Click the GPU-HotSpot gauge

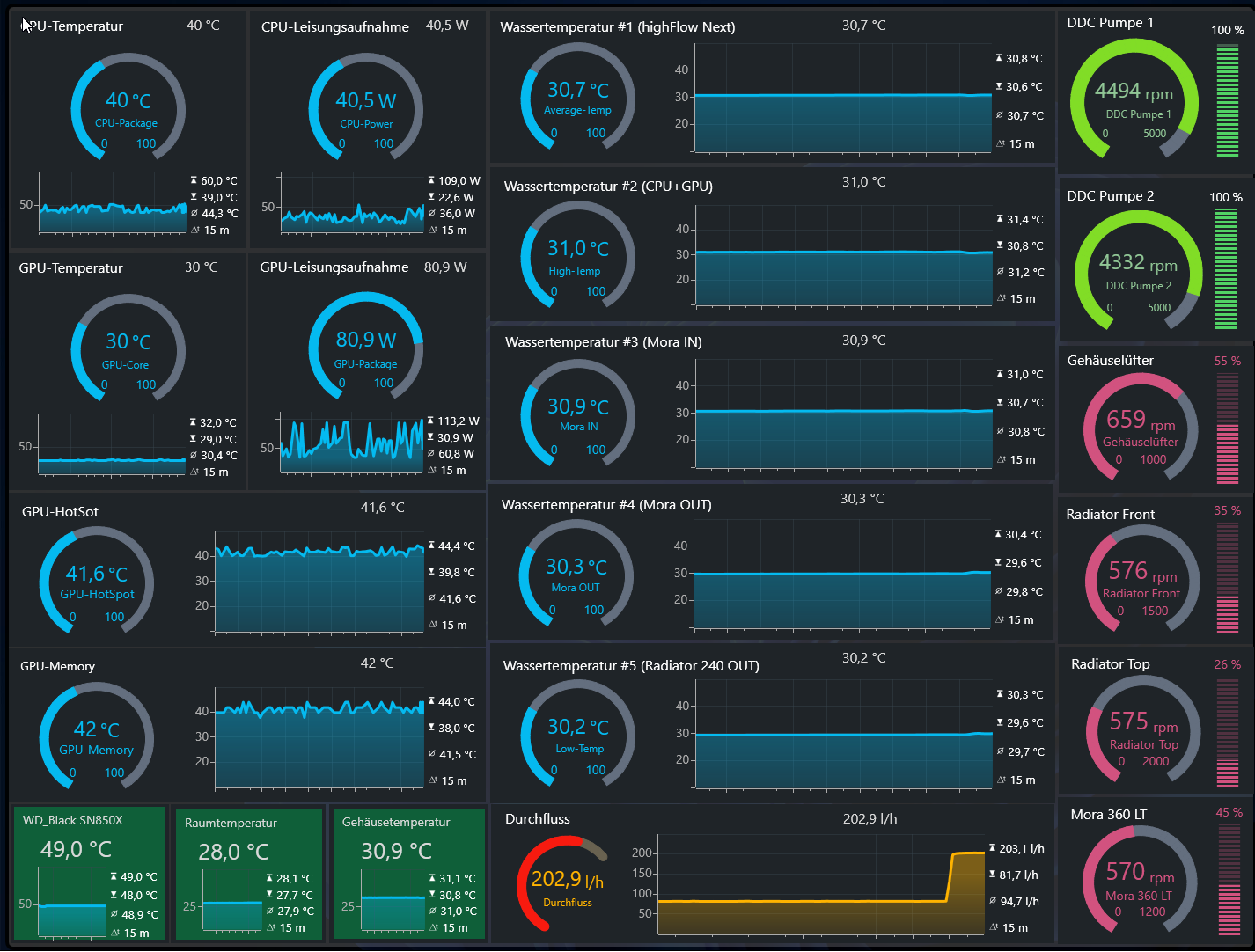pos(97,580)
